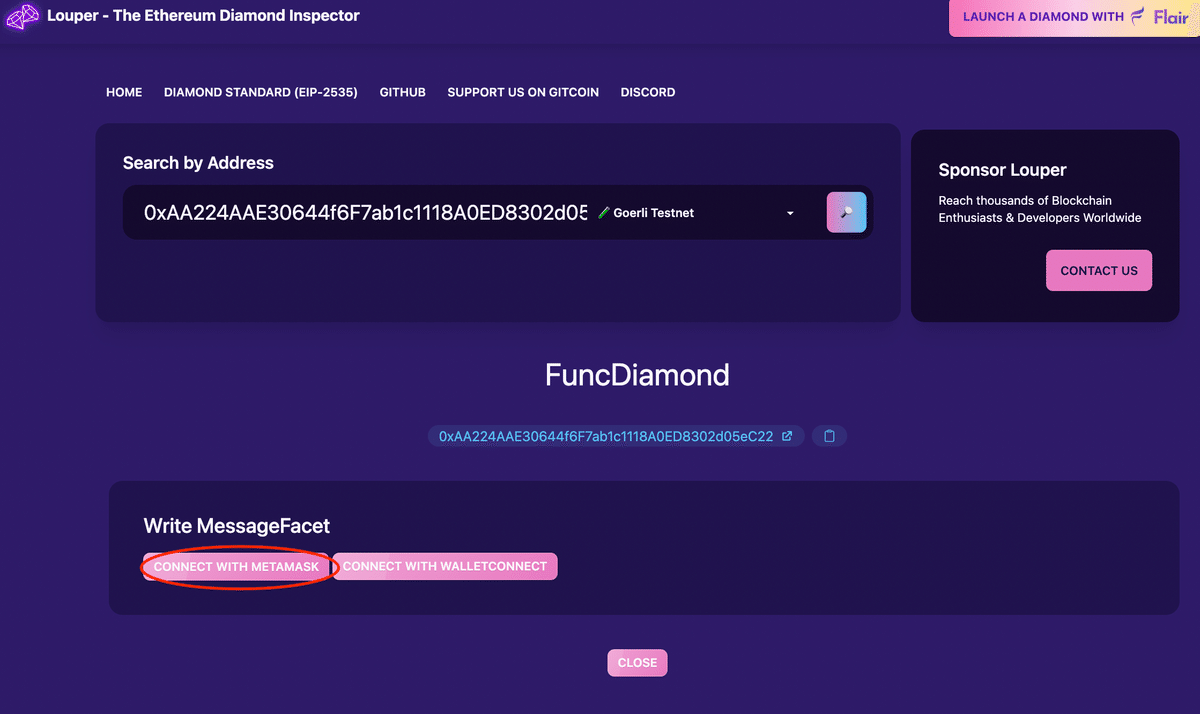Open SUPPORT US ON GITCOIN link
Image resolution: width=1200 pixels, height=714 pixels.
[x=523, y=92]
